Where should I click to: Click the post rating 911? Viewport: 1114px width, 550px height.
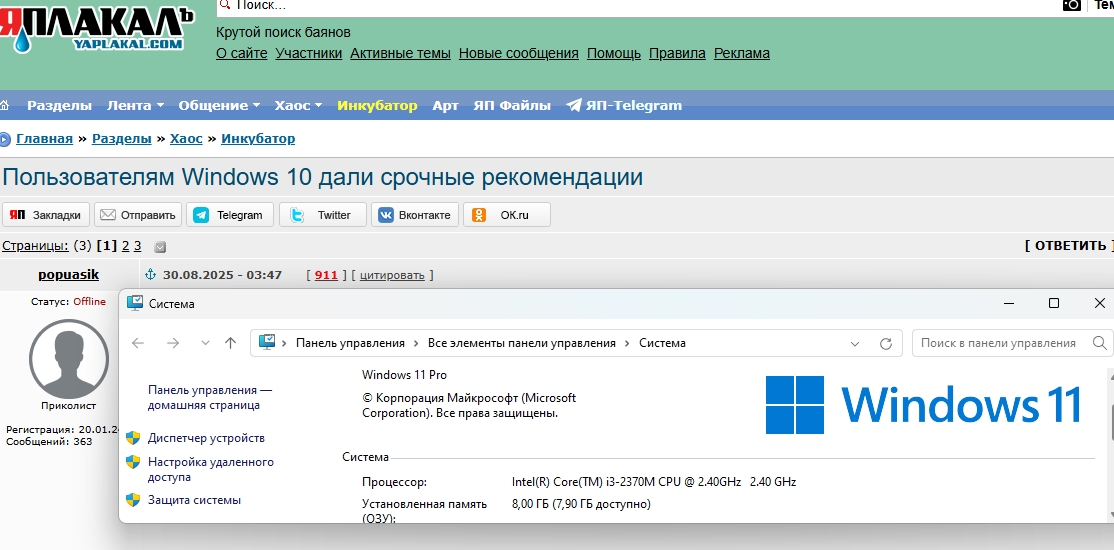click(x=326, y=275)
